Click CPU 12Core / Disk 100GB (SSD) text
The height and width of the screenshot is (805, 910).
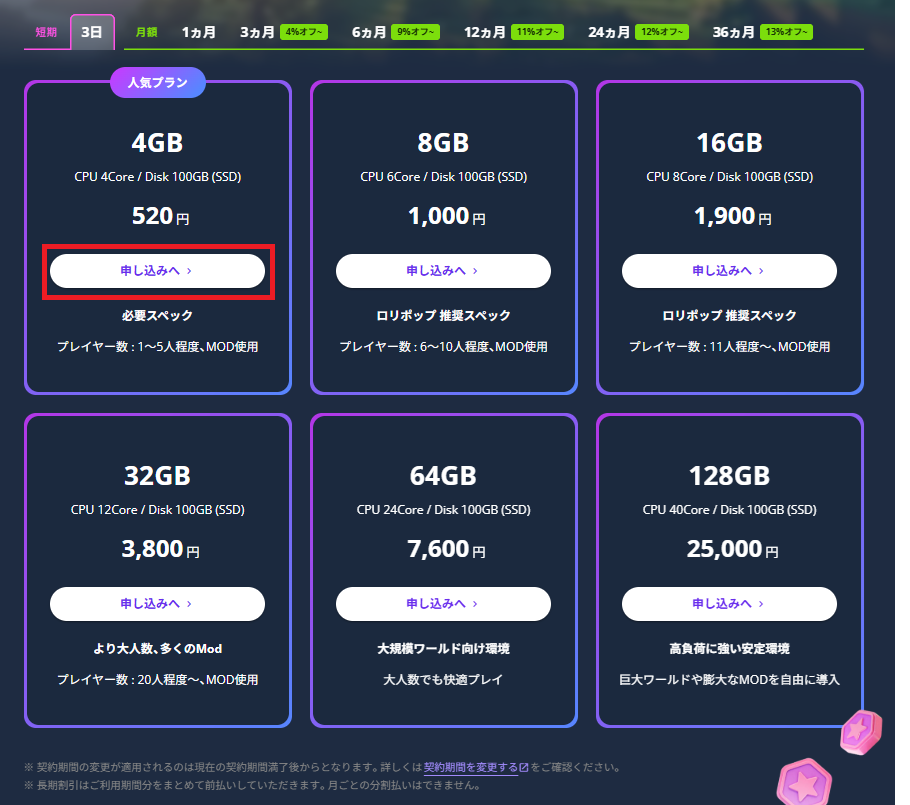click(x=157, y=510)
